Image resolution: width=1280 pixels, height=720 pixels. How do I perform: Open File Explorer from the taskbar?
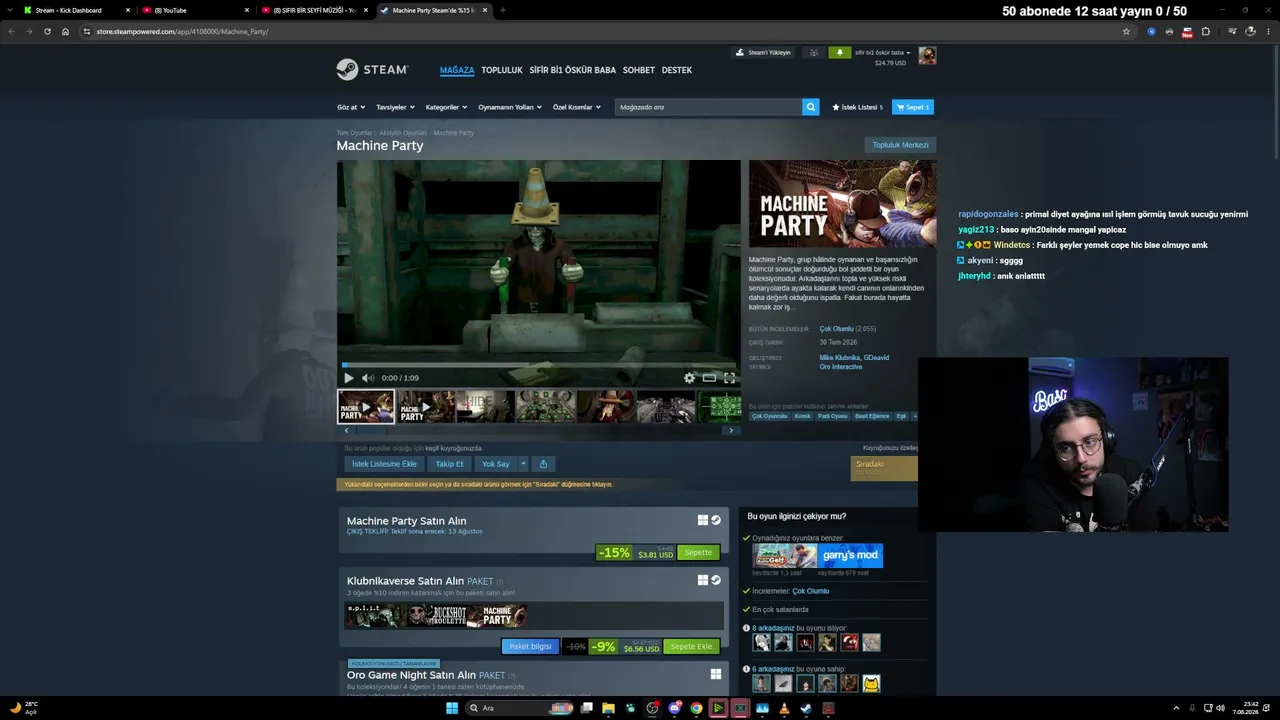608,708
